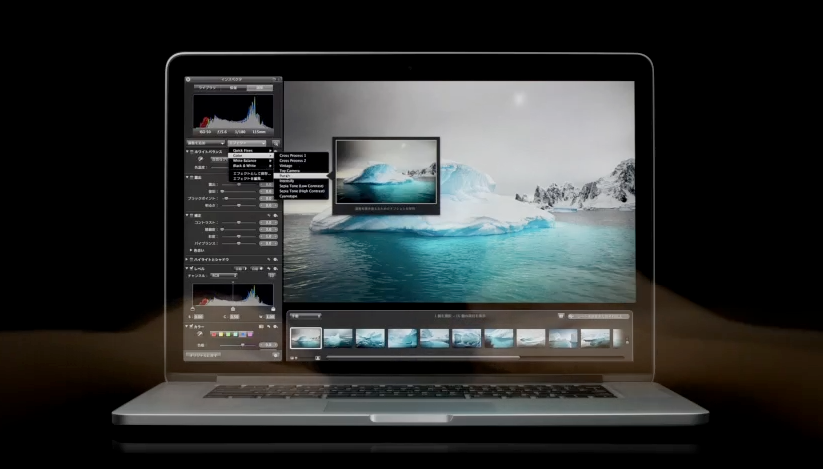The width and height of the screenshot is (823, 469).
Task: Open the sort dropdown above the filmstrip
Action: point(304,315)
